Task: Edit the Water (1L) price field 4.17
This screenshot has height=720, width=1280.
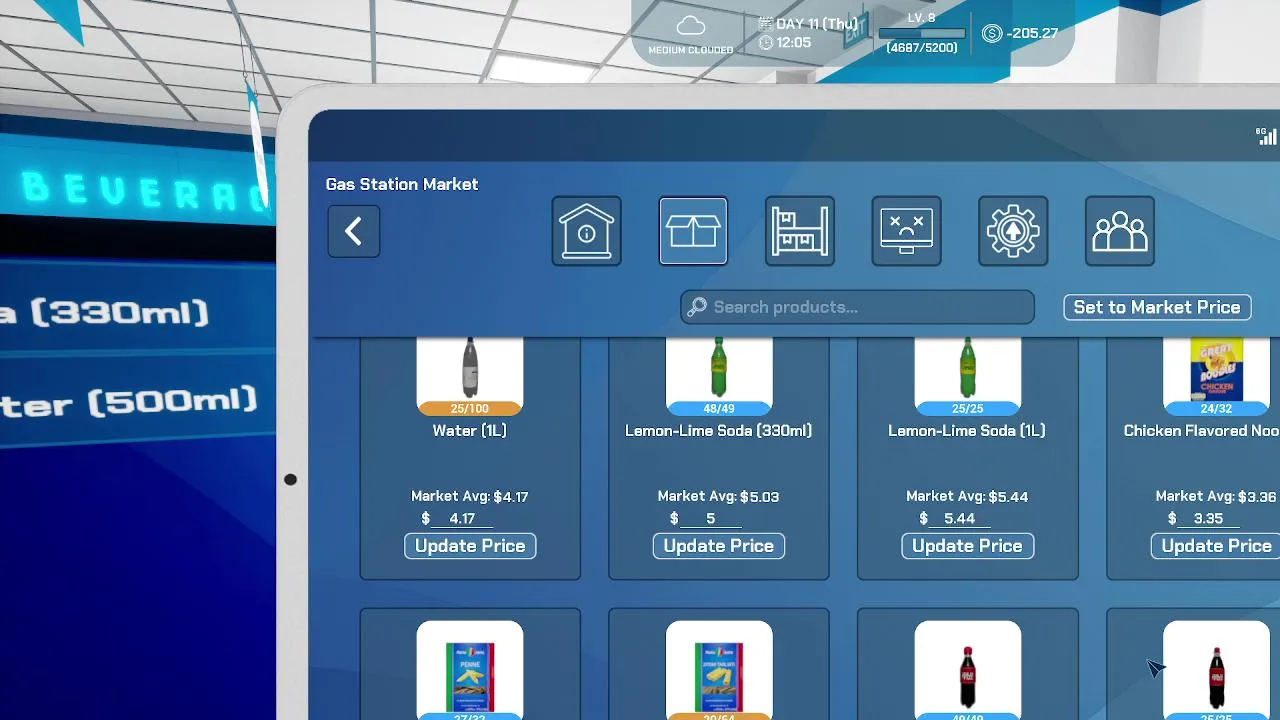Action: pyautogui.click(x=462, y=519)
